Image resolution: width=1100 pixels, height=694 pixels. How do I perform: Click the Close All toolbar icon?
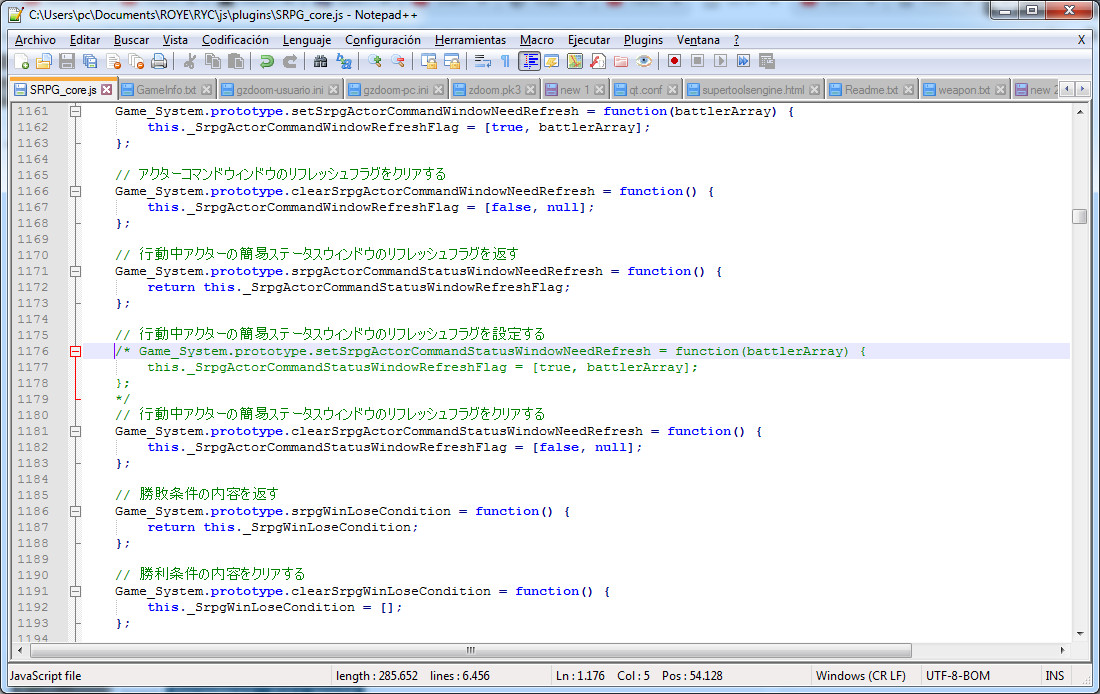coord(136,62)
